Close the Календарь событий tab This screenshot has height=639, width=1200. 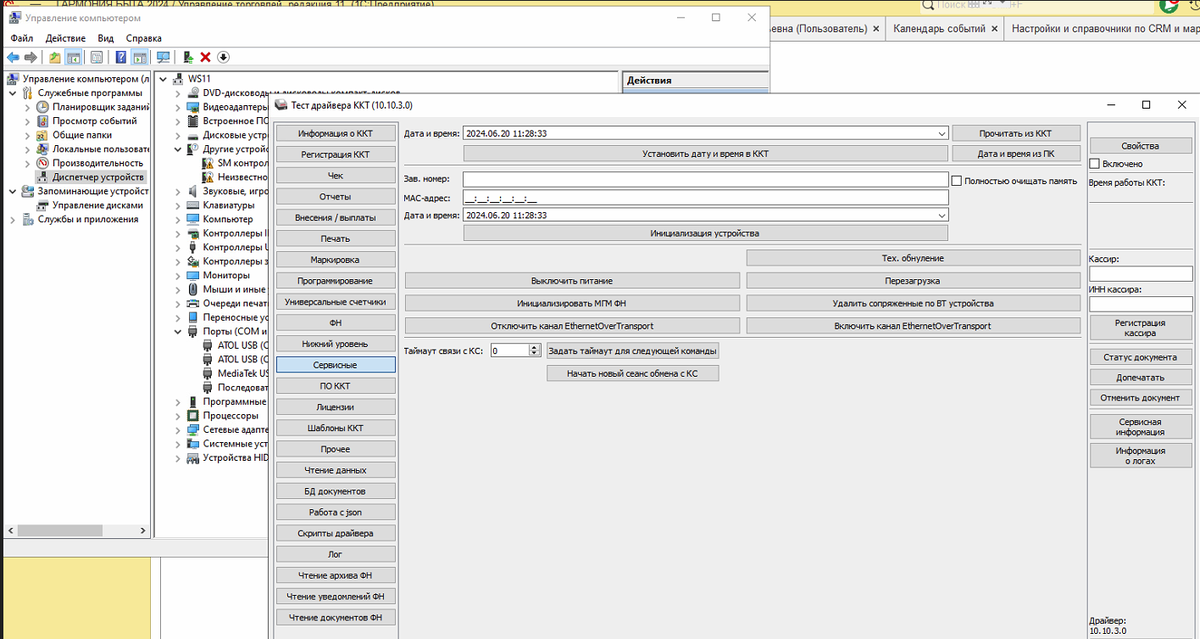[995, 29]
